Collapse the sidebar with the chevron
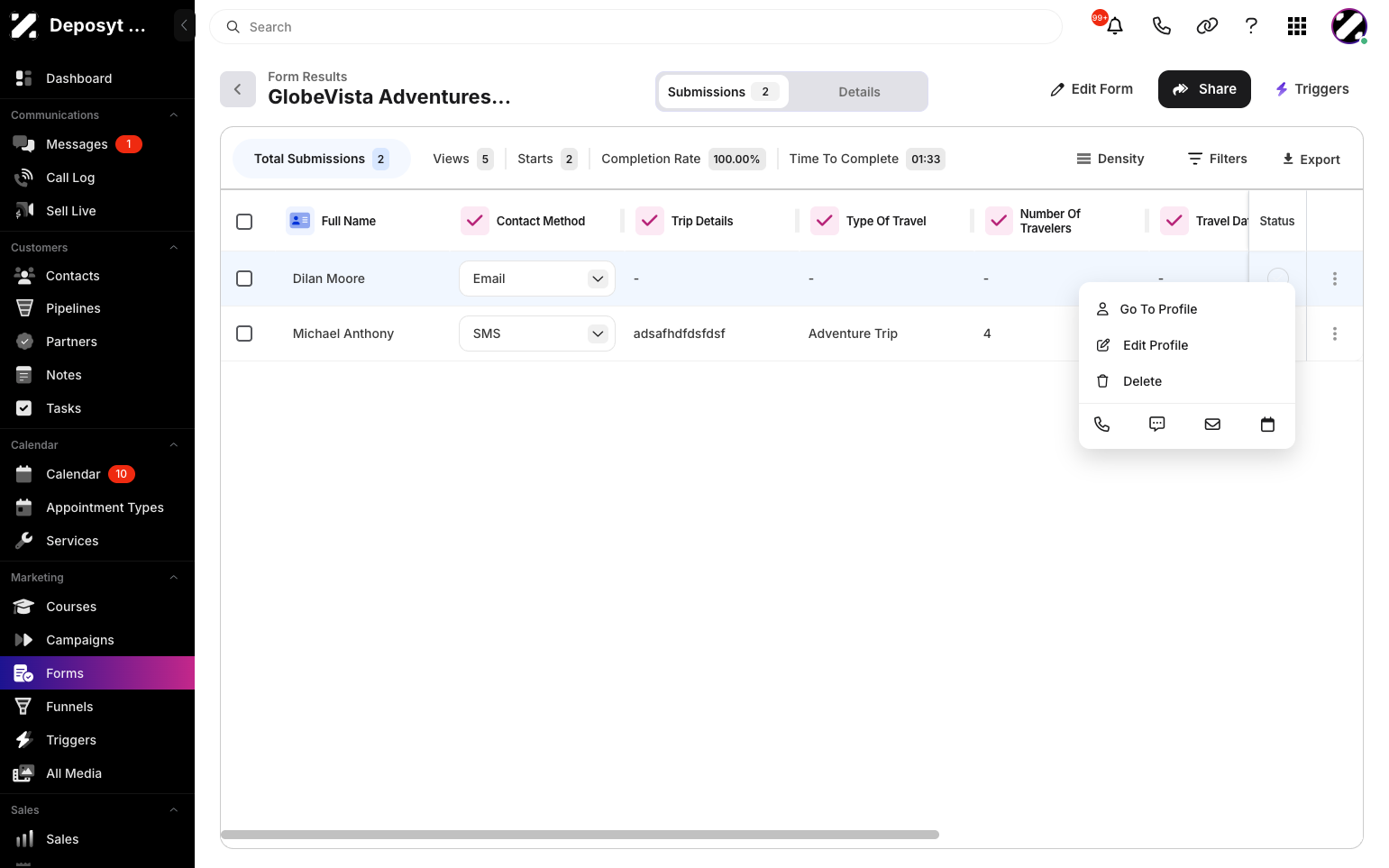 [184, 25]
